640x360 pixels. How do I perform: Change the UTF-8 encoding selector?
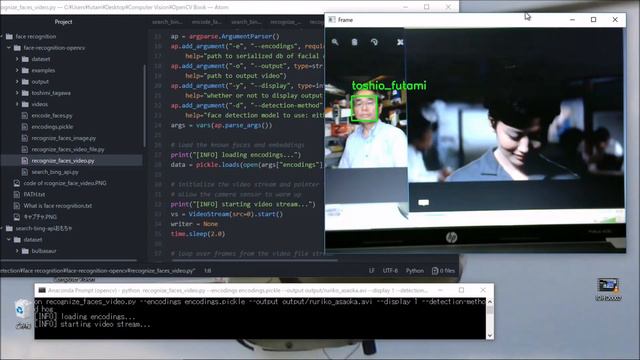[390, 271]
